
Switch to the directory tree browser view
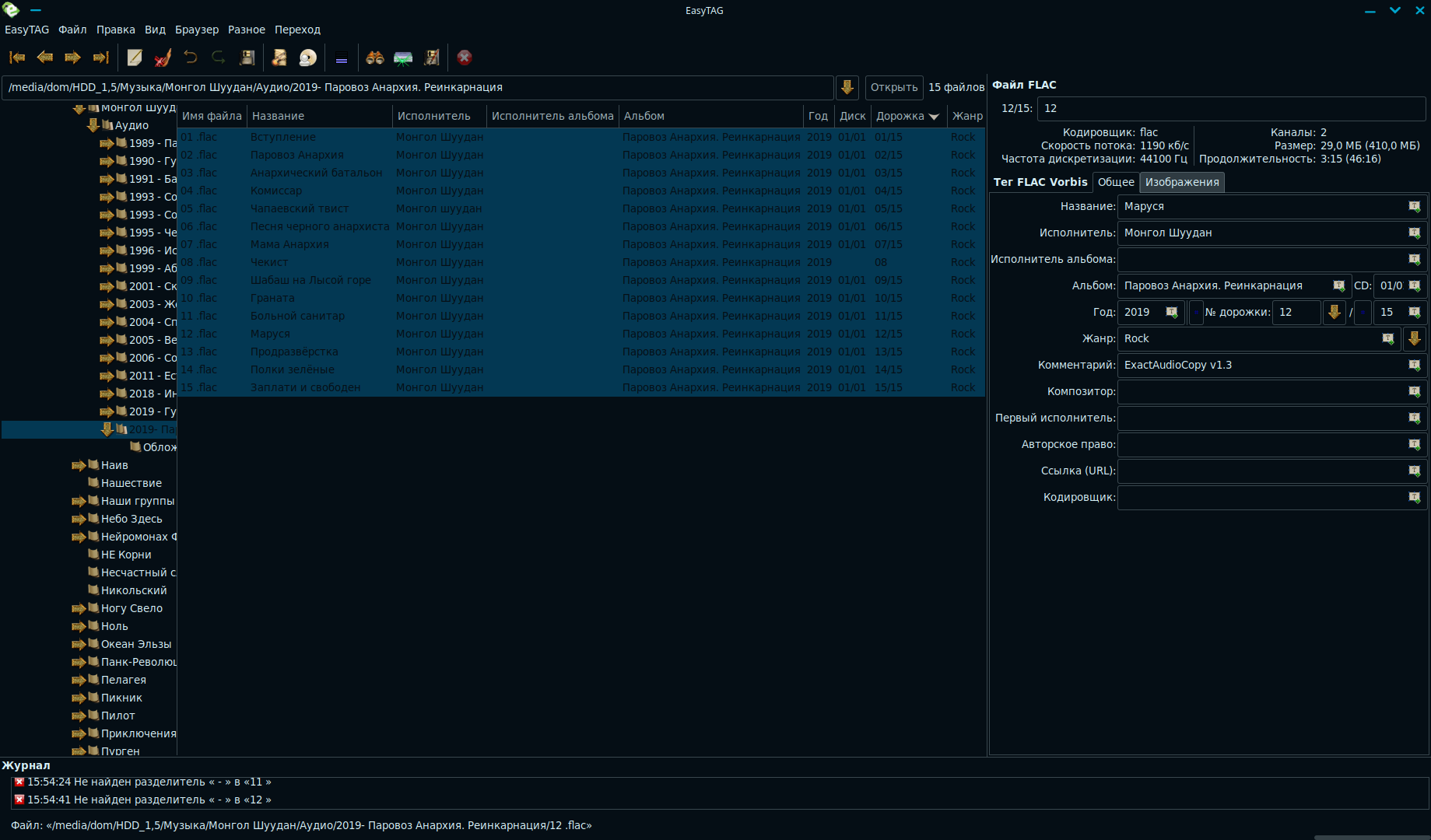pyautogui.click(x=279, y=58)
